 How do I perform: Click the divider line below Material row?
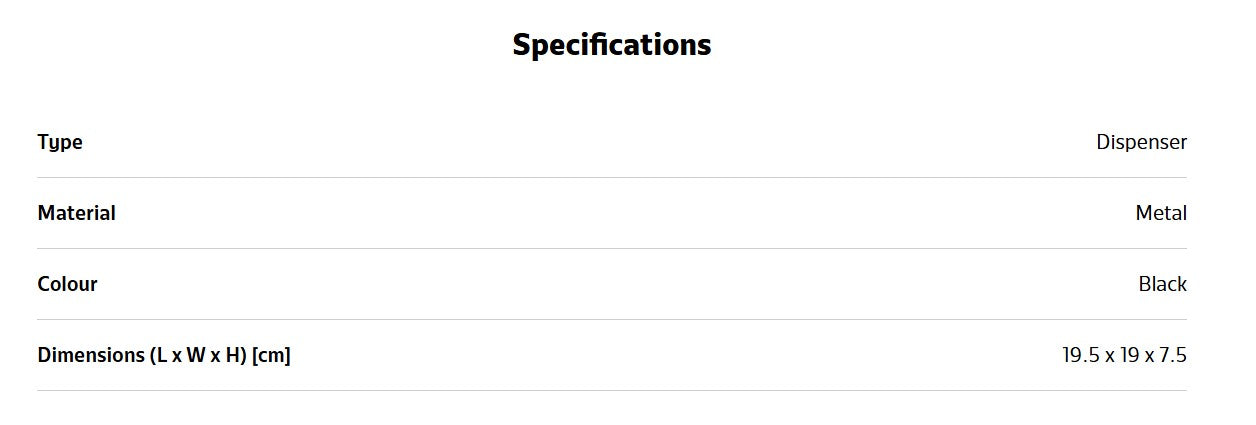coord(612,248)
